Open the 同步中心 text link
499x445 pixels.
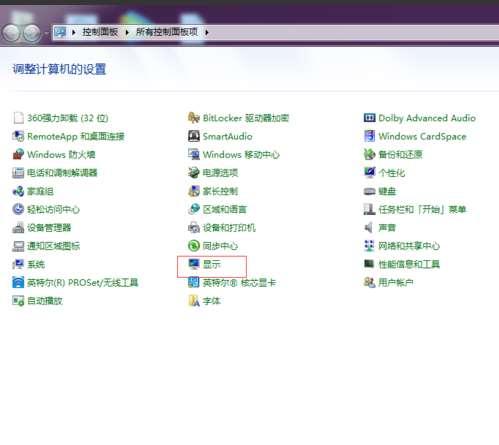pyautogui.click(x=220, y=246)
